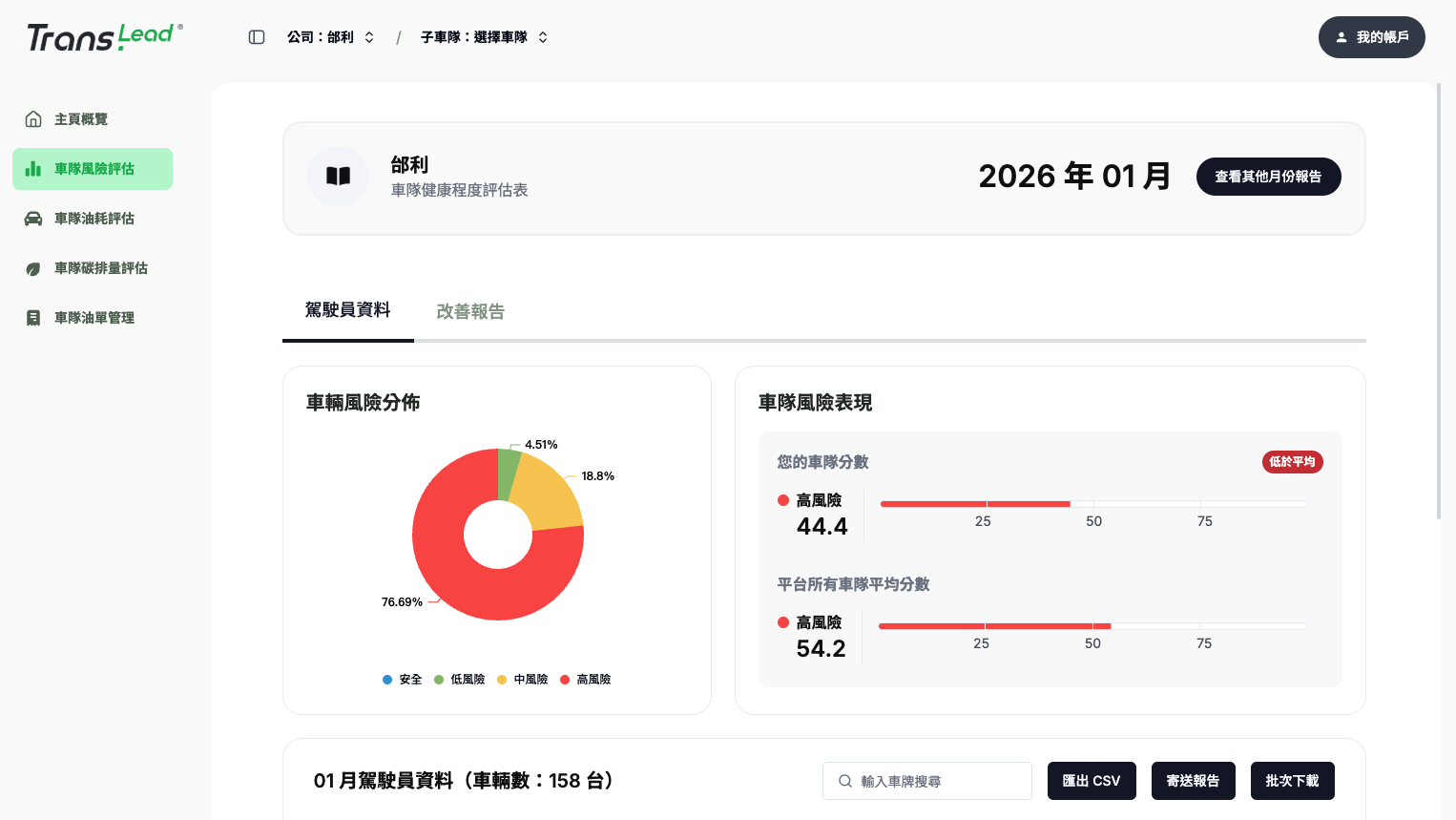Click the 54.2 average score value

(822, 649)
